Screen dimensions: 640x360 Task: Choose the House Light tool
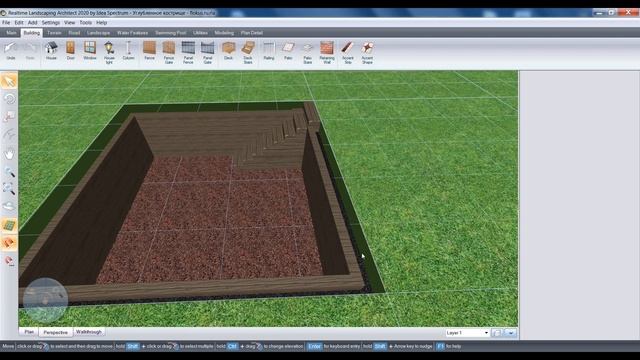109,53
